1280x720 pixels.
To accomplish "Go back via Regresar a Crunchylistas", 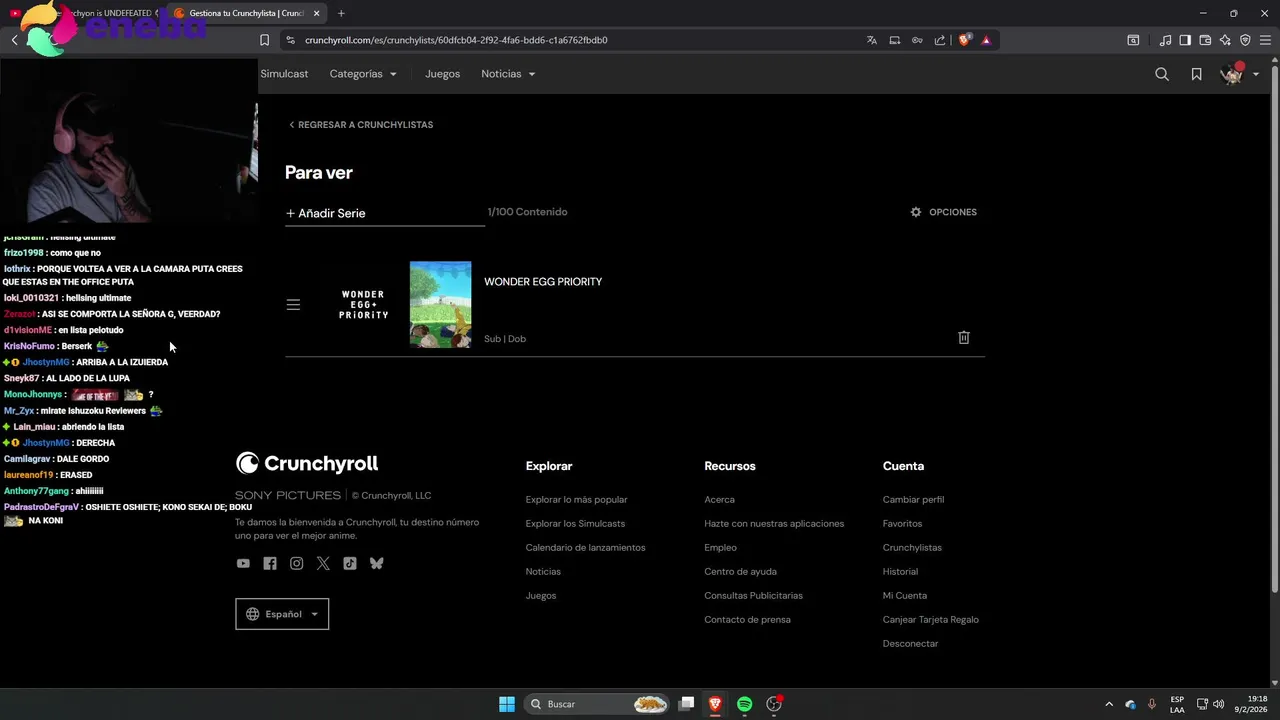I will click(361, 125).
